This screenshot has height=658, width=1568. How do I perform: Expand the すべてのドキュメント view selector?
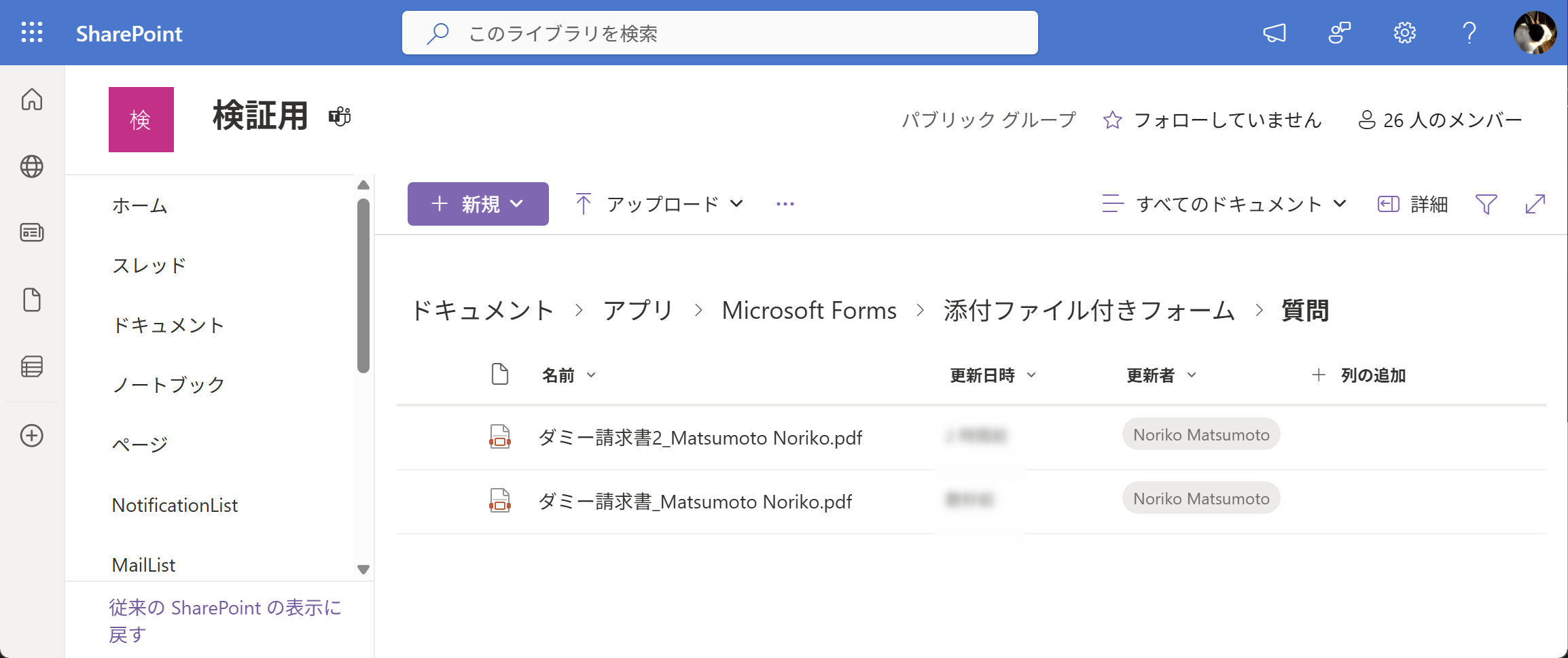coord(1224,204)
